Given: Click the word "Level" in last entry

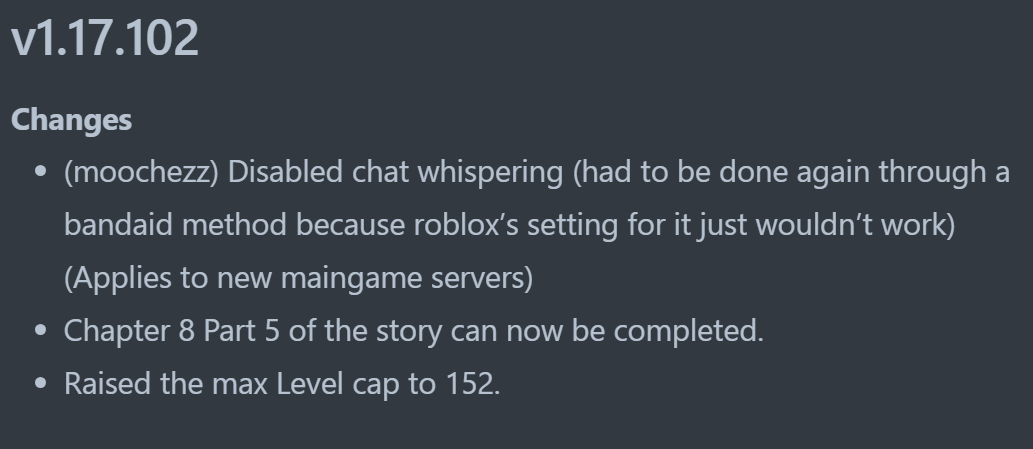Looking at the screenshot, I should 310,383.
